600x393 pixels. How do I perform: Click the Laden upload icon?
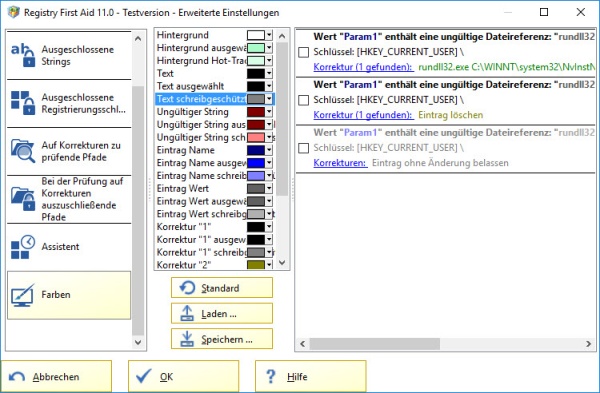pos(187,313)
